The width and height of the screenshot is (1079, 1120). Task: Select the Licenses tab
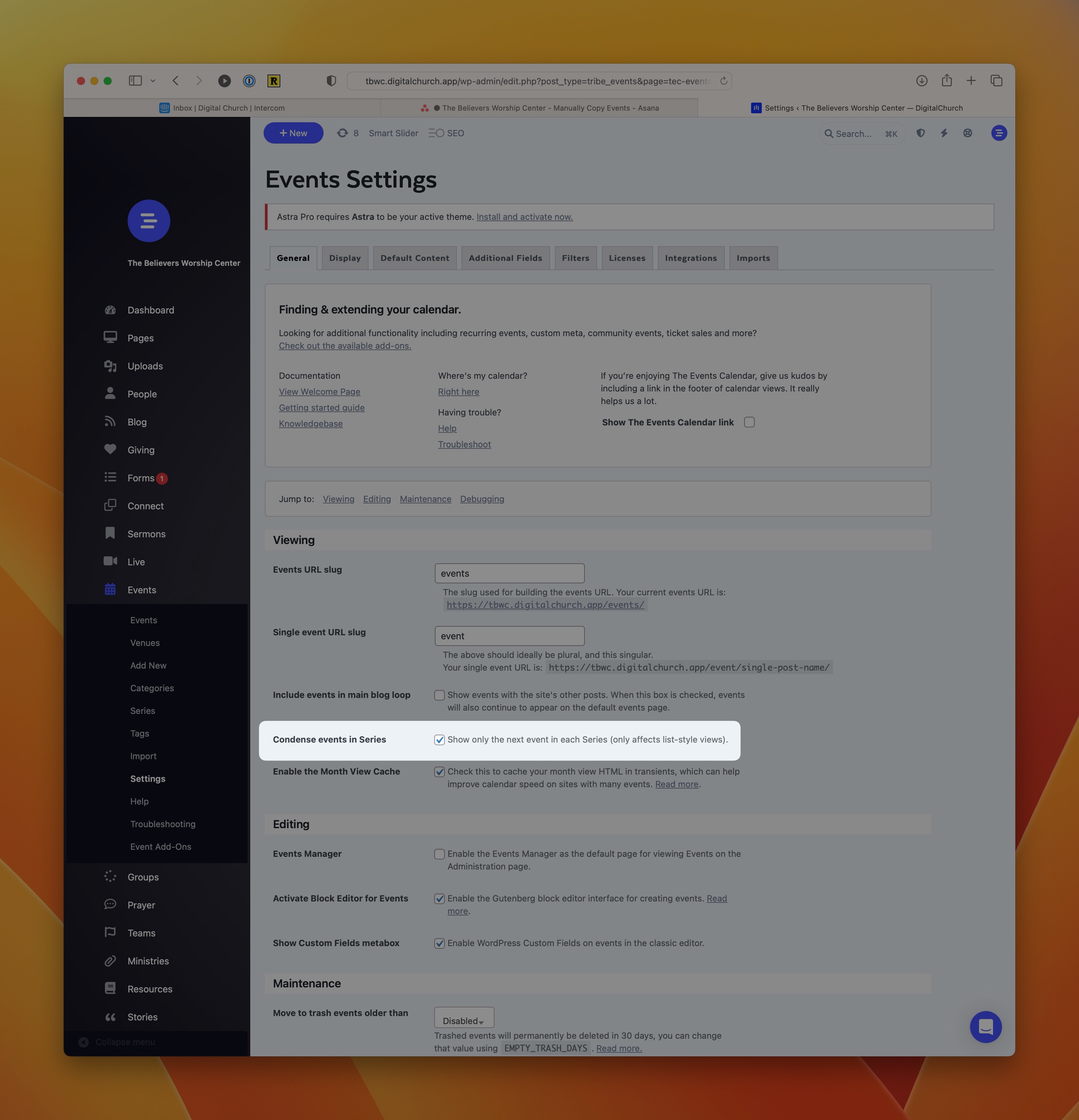(x=627, y=258)
